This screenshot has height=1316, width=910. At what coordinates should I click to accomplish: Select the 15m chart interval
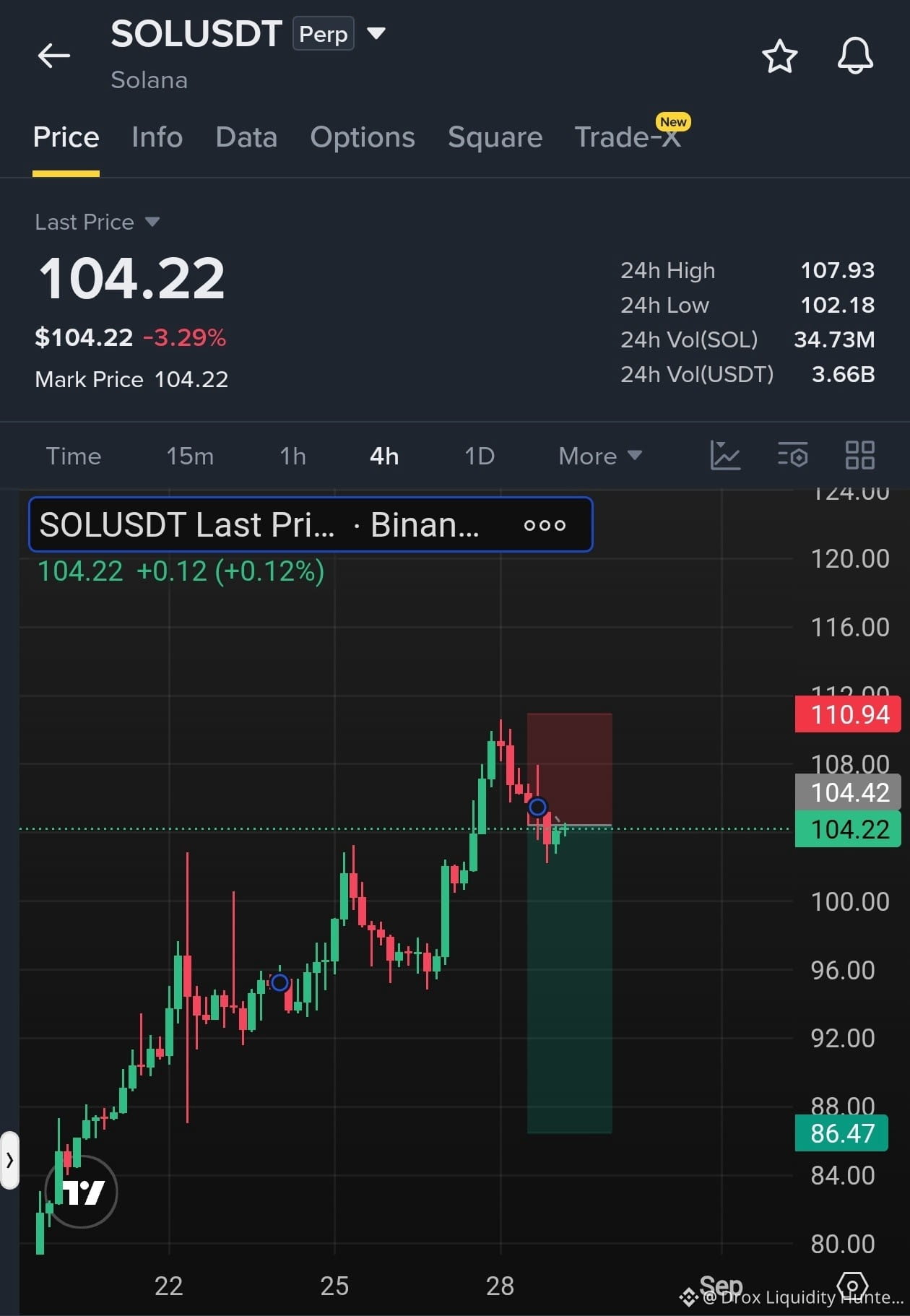click(190, 456)
